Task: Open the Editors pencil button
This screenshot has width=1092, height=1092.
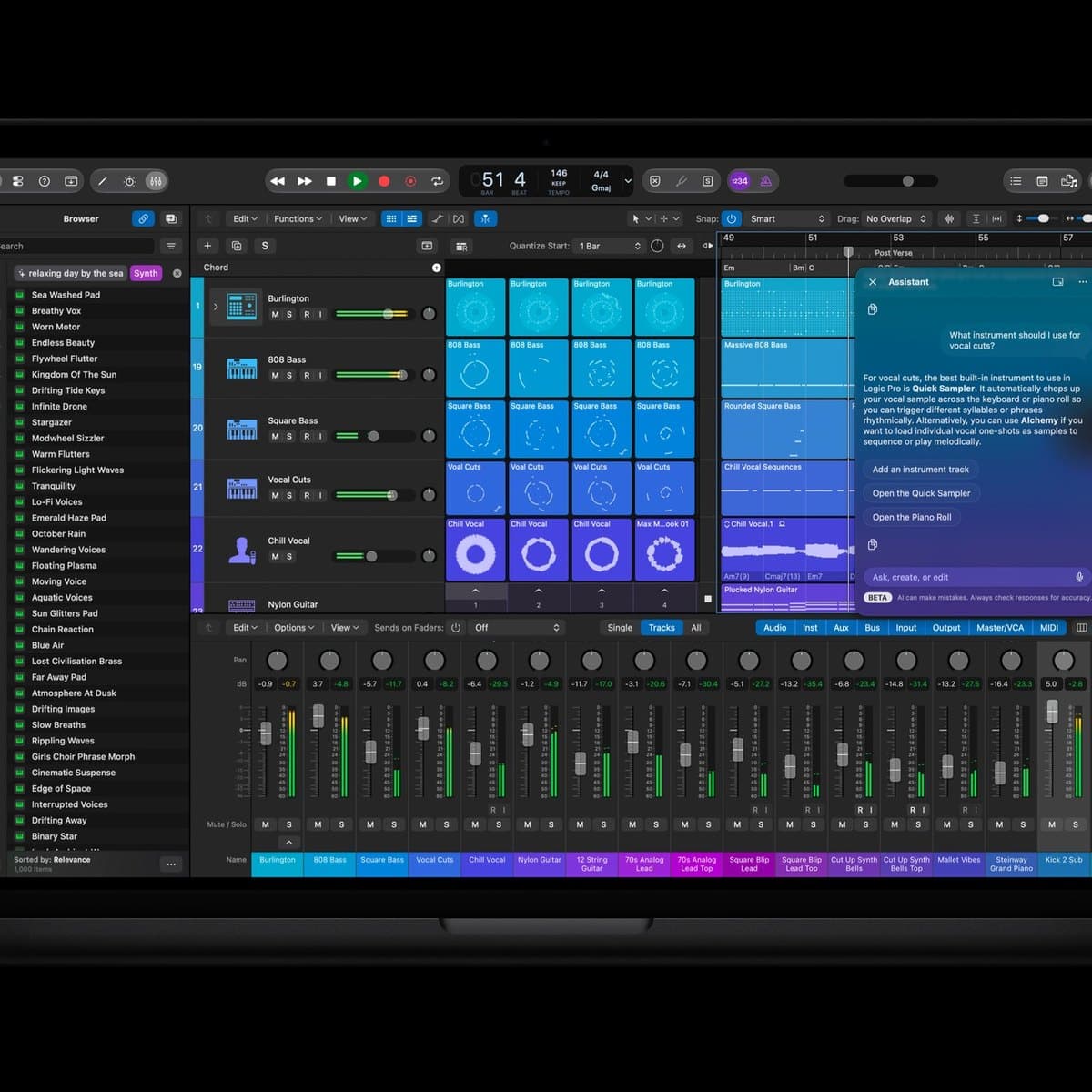Action: click(x=103, y=181)
